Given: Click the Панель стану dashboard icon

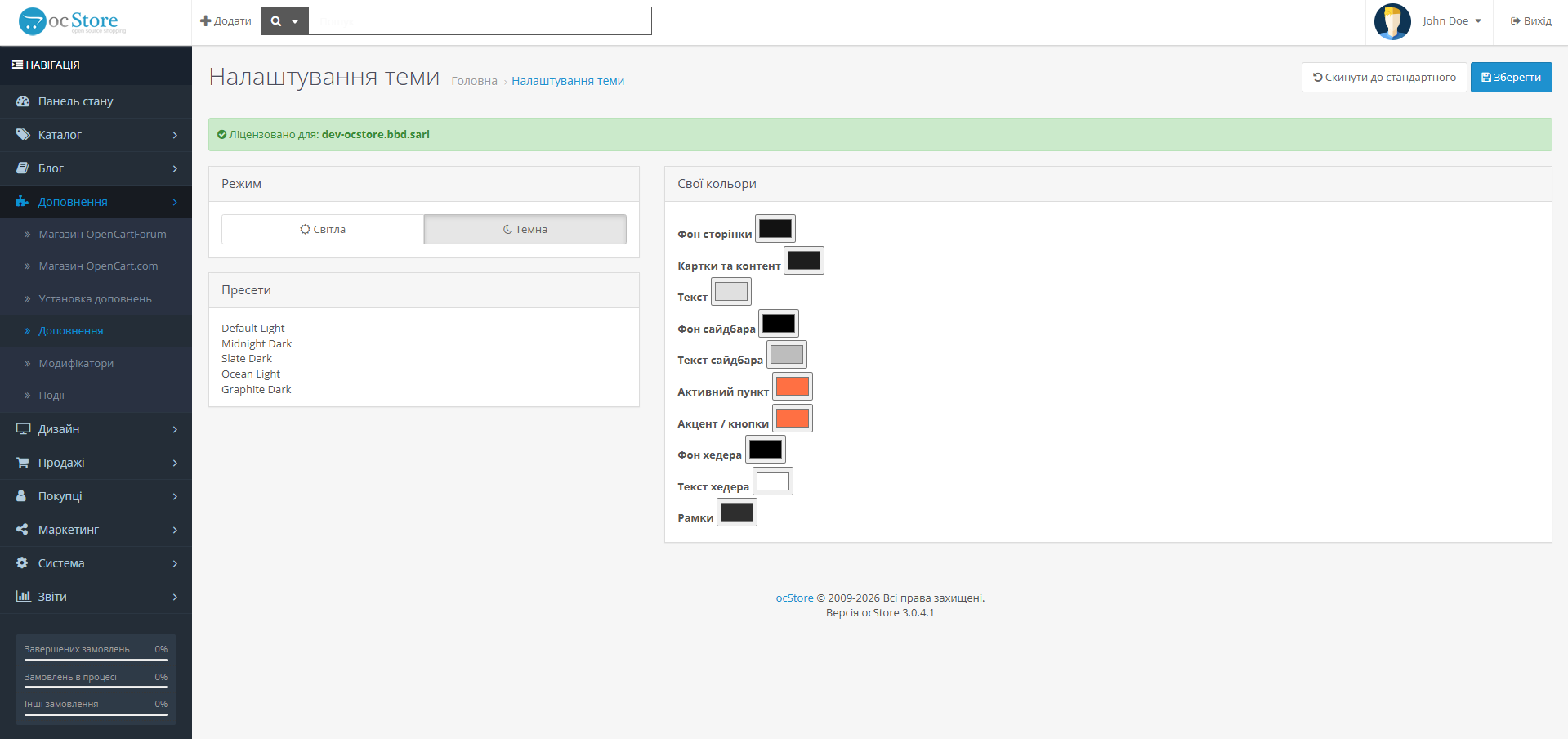Looking at the screenshot, I should [x=23, y=101].
